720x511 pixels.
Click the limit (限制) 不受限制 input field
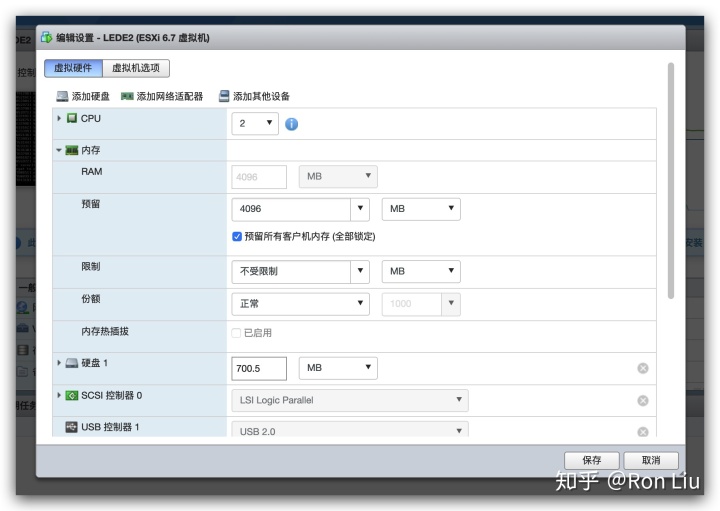(x=291, y=271)
